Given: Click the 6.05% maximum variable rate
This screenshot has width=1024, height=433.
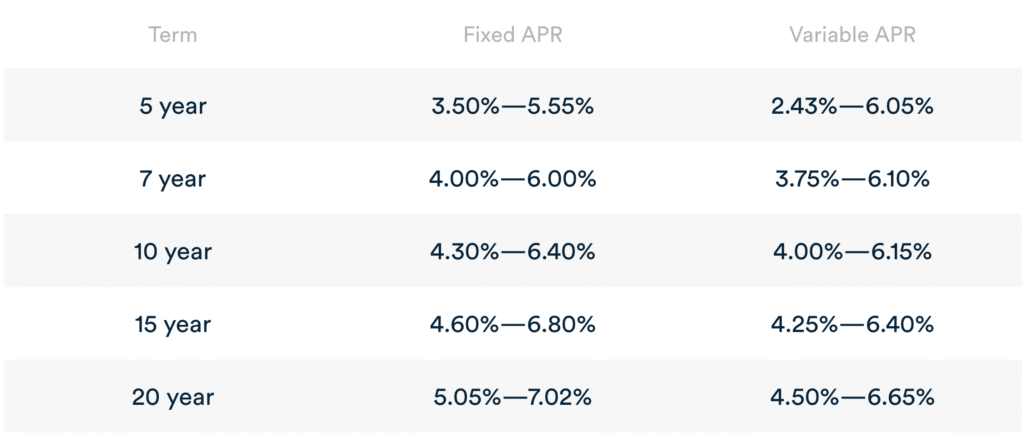Looking at the screenshot, I should (x=901, y=106).
